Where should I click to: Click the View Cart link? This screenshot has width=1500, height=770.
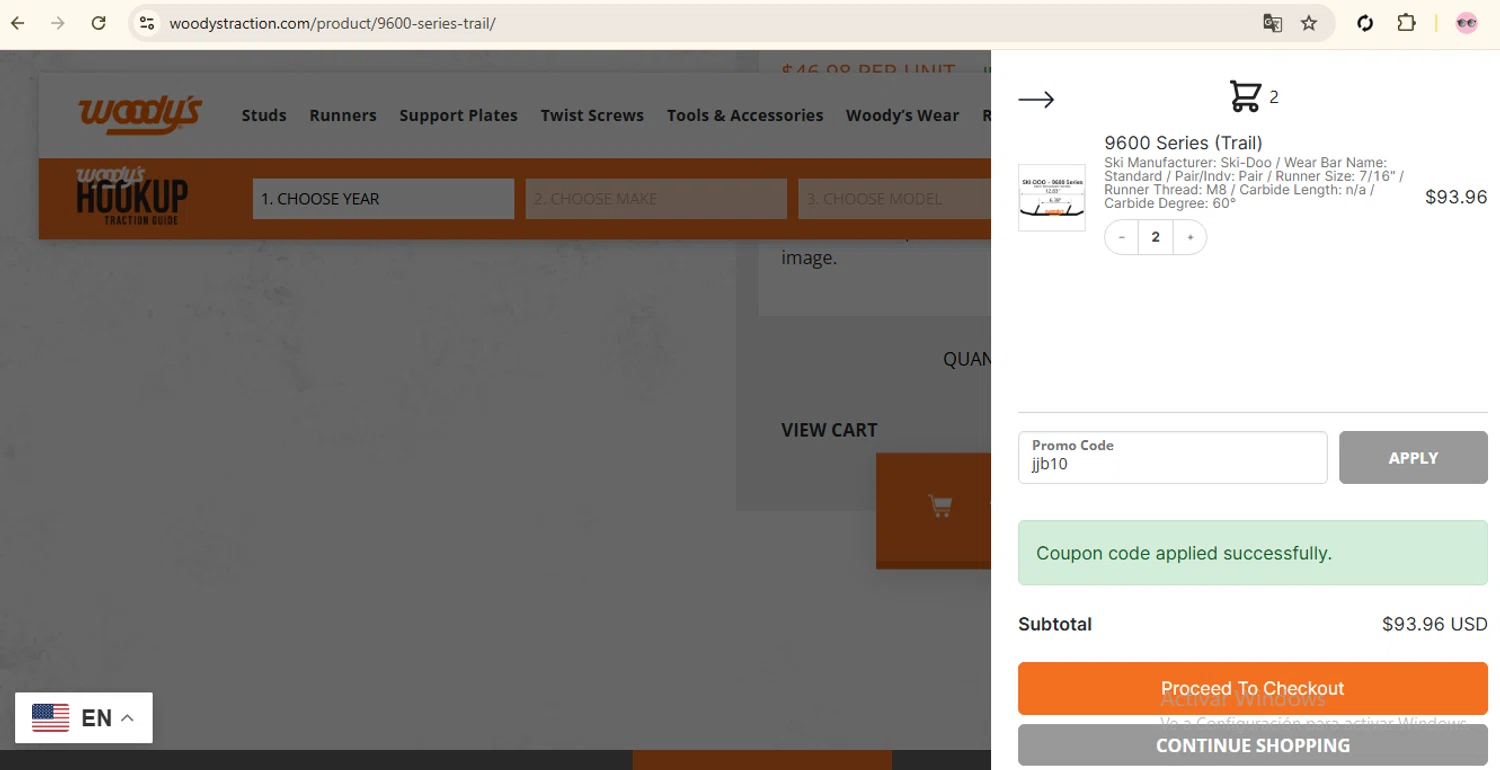829,430
